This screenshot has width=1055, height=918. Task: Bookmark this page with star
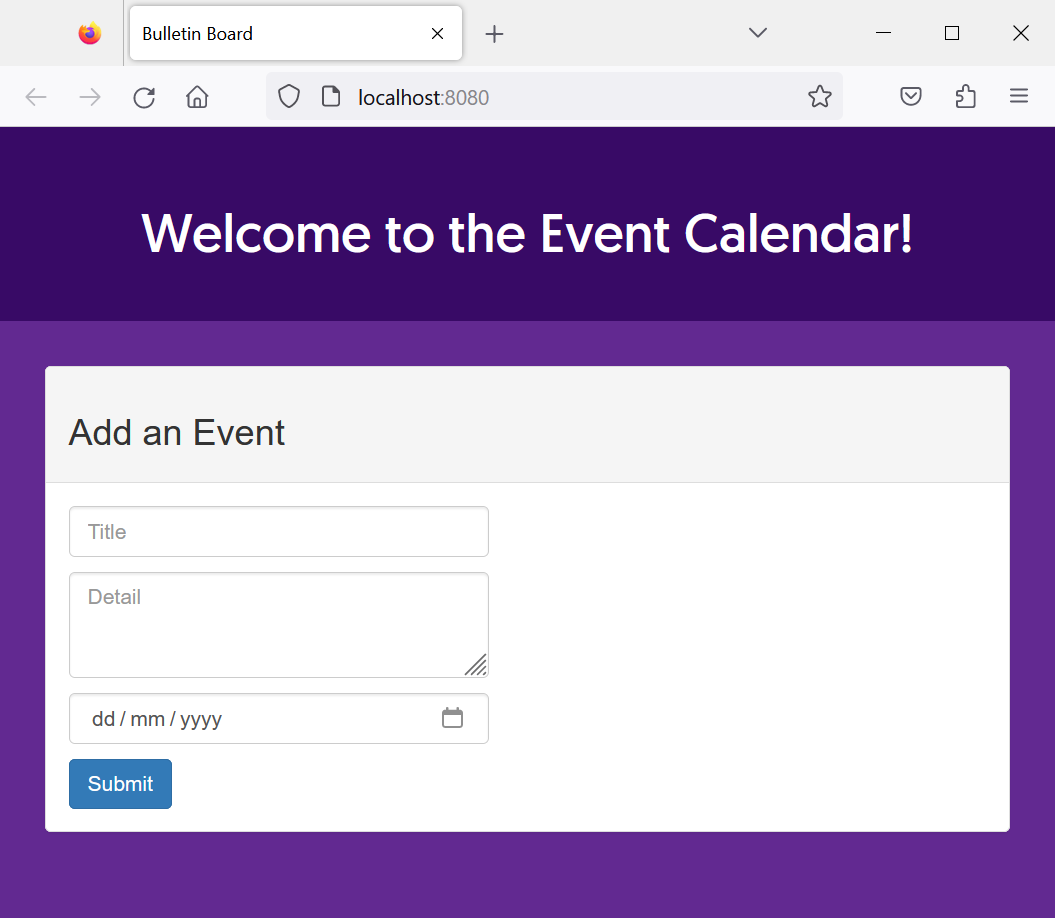coord(820,96)
